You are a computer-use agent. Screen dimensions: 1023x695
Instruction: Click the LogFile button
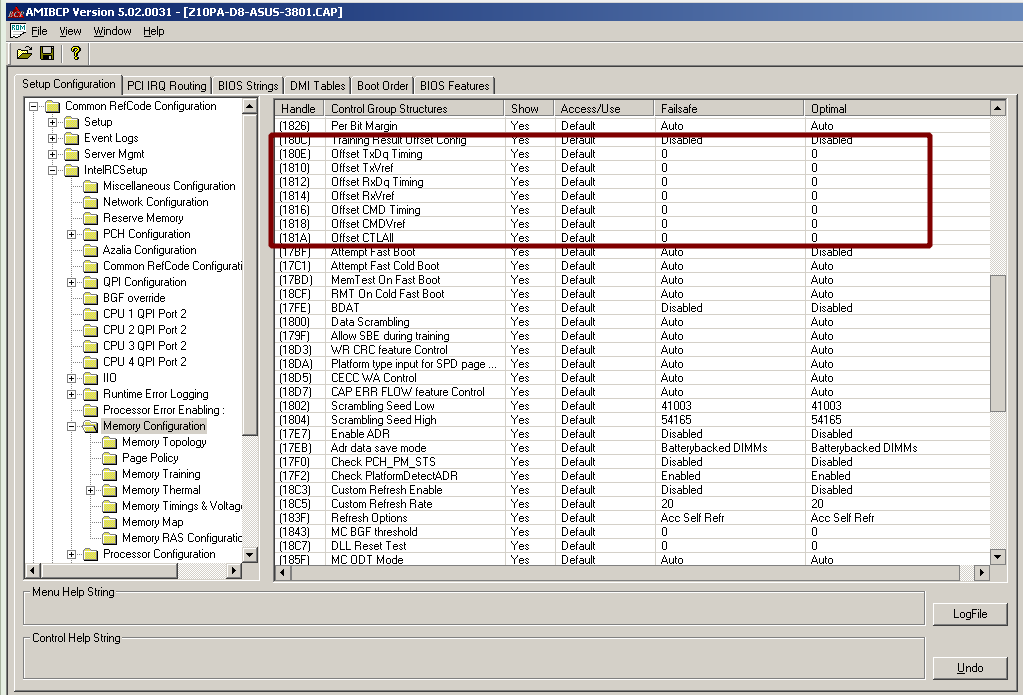pos(969,614)
